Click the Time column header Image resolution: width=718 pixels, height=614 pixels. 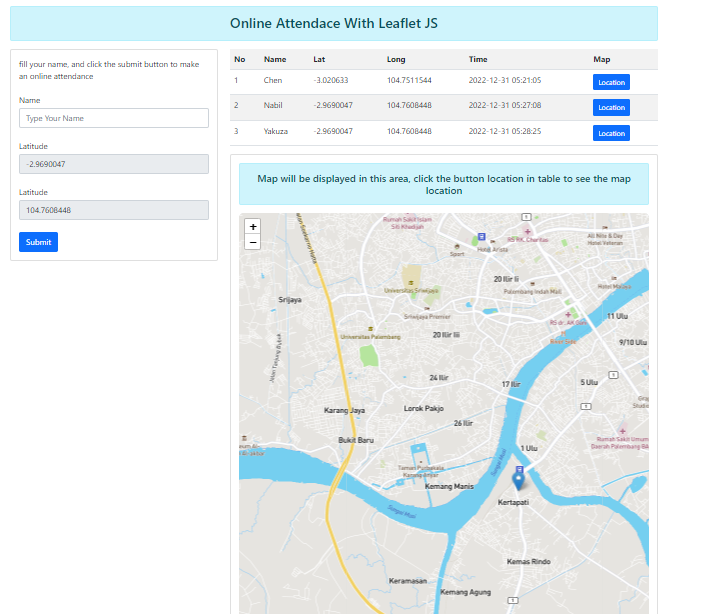tap(478, 60)
